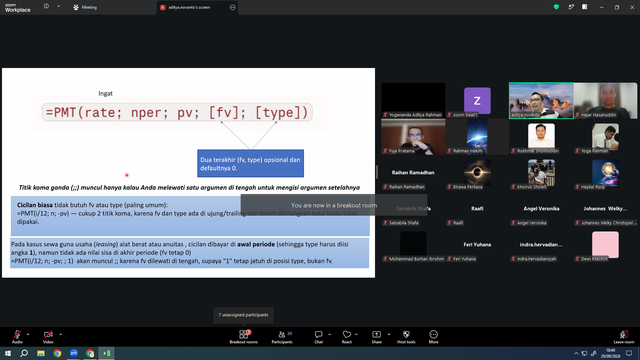Select Birawa Perkasa's participant tile
The height and width of the screenshot is (360, 640).
477,172
